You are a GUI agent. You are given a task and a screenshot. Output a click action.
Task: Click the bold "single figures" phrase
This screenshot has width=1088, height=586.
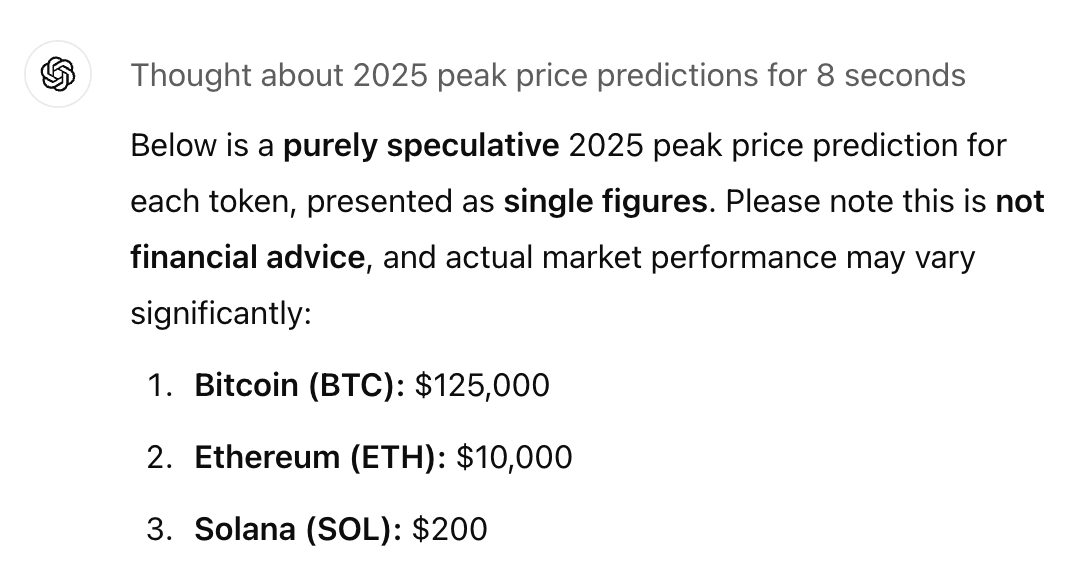[605, 202]
